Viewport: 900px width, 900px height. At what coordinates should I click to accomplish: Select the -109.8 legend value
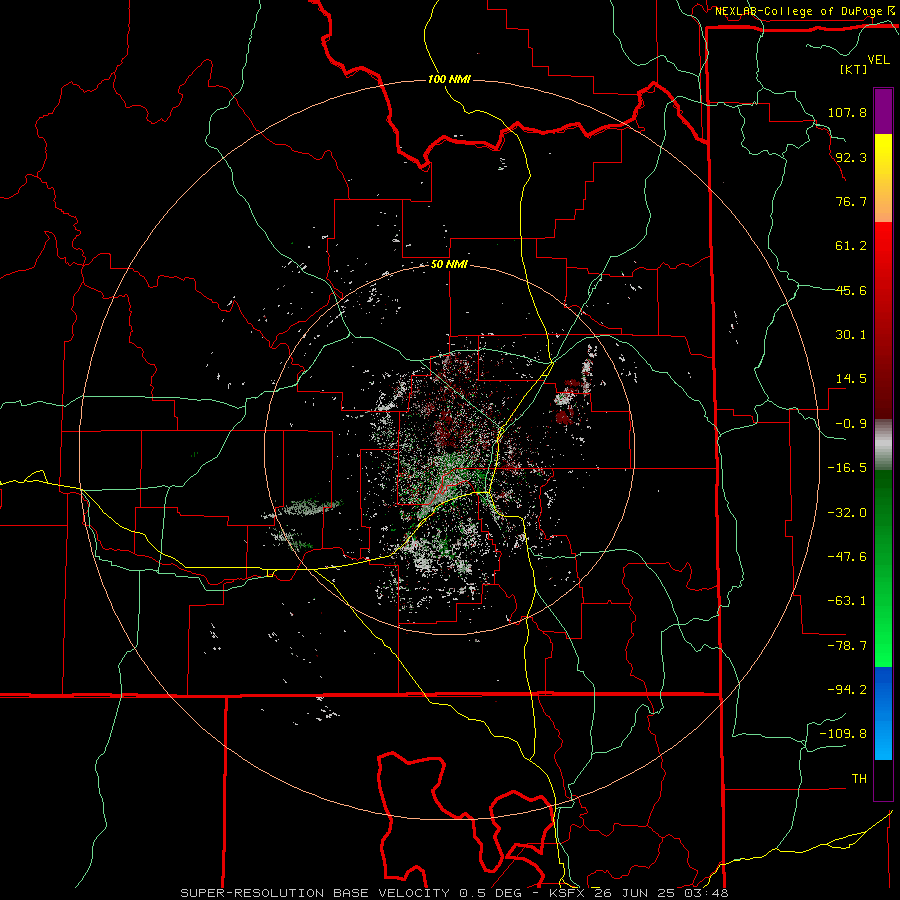[x=843, y=734]
